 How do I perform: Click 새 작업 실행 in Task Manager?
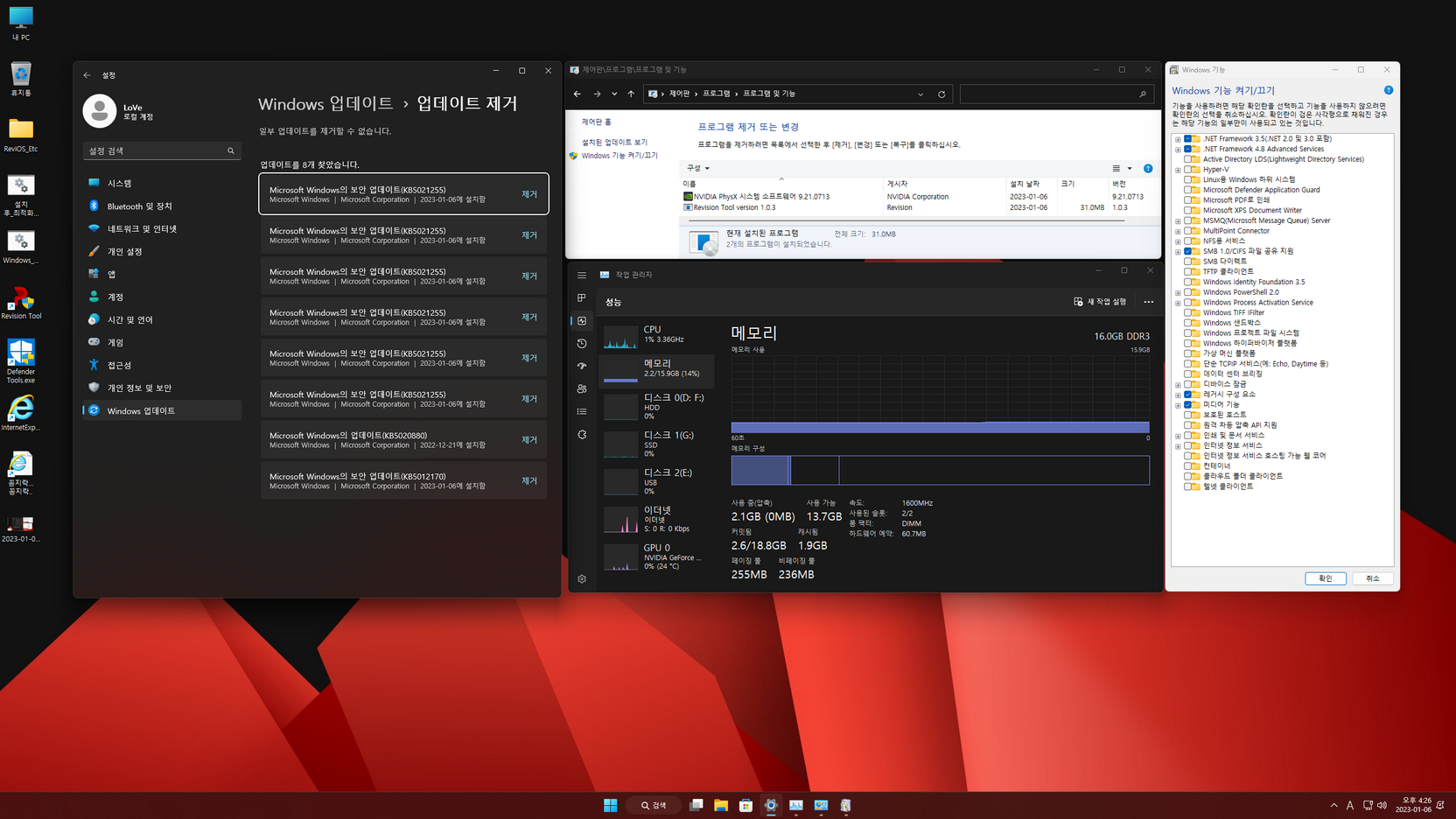(1100, 302)
